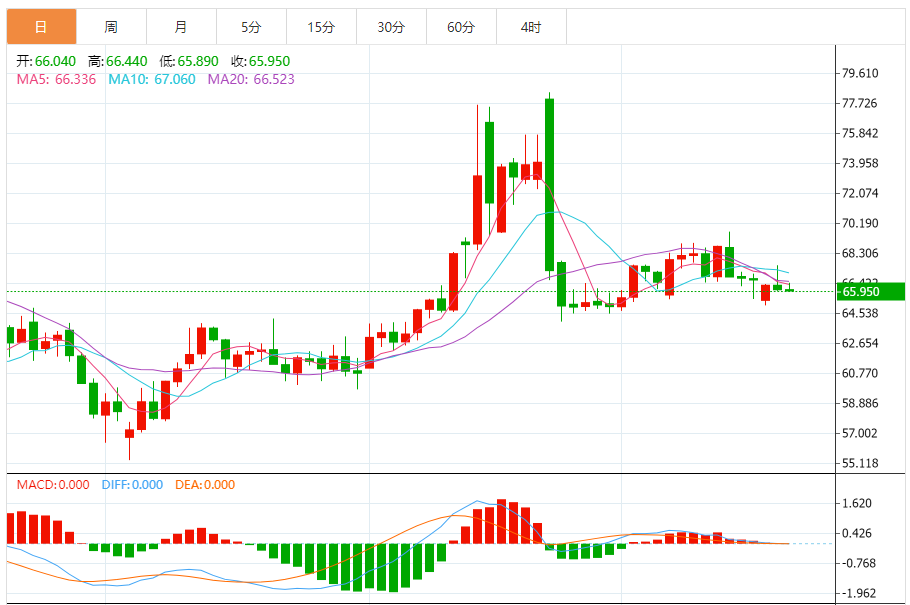Click the 75.842 price axis label

click(860, 133)
